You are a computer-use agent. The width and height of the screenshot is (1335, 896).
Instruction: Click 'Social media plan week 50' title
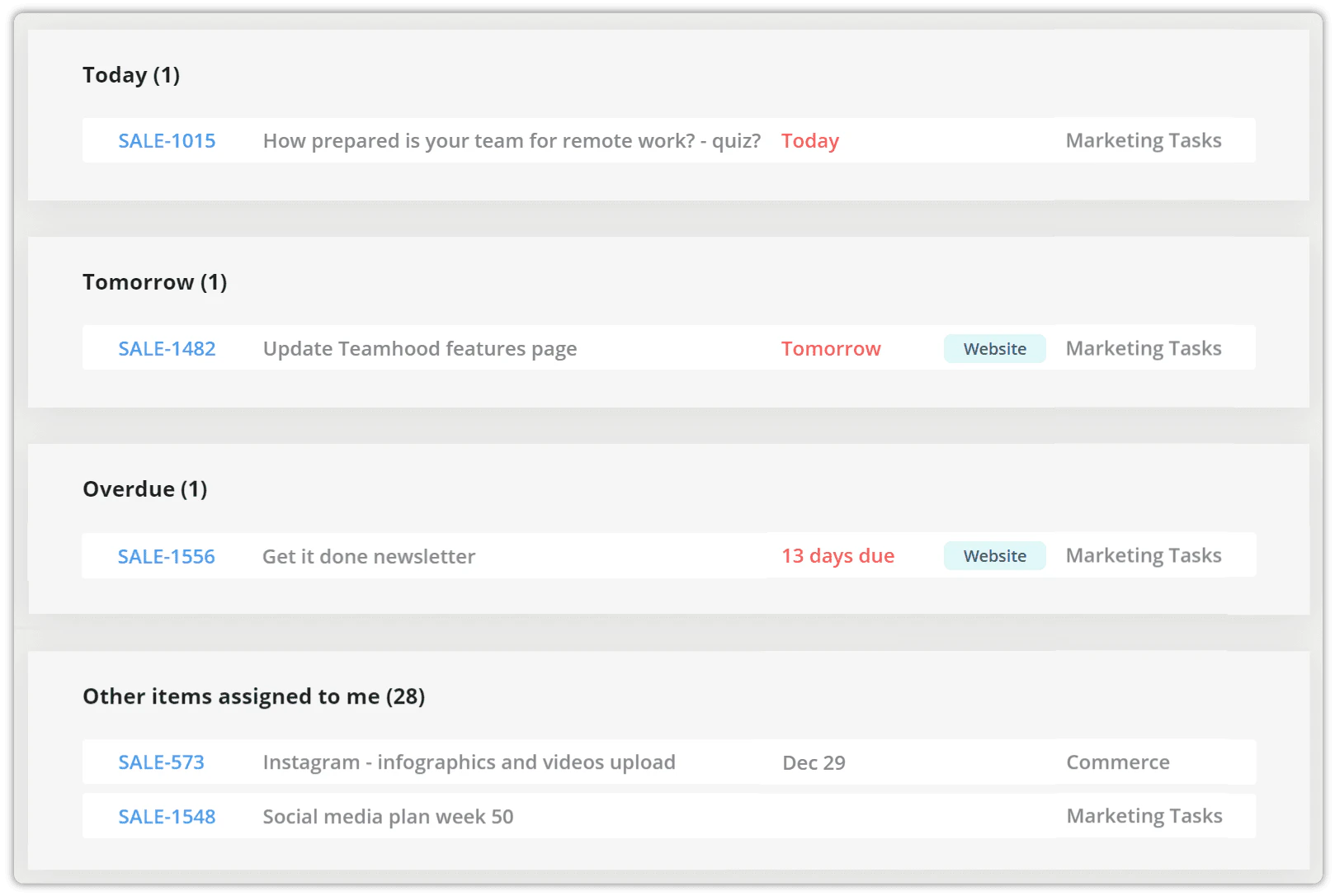point(388,817)
